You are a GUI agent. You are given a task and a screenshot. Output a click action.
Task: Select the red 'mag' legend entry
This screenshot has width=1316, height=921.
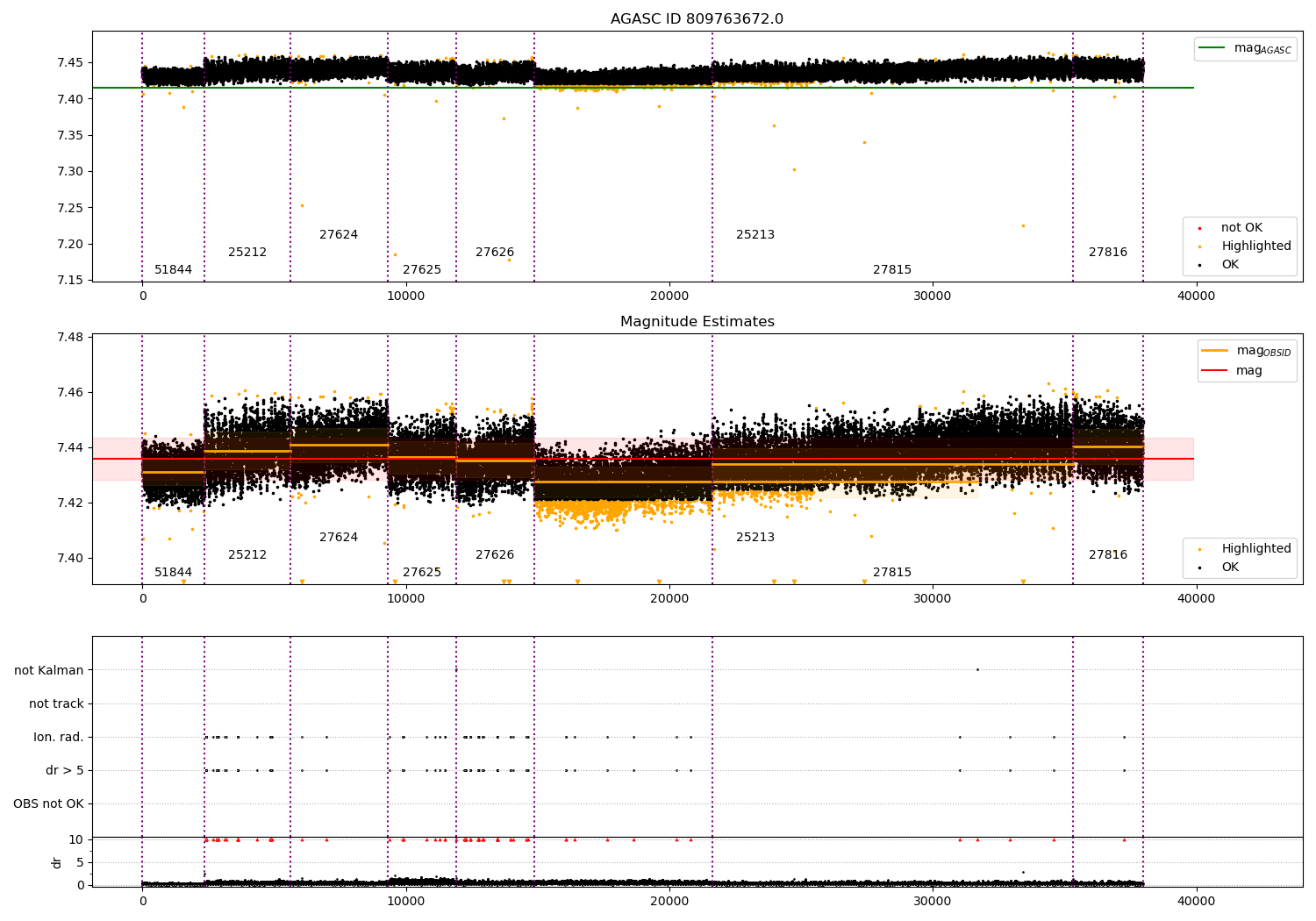(1233, 371)
